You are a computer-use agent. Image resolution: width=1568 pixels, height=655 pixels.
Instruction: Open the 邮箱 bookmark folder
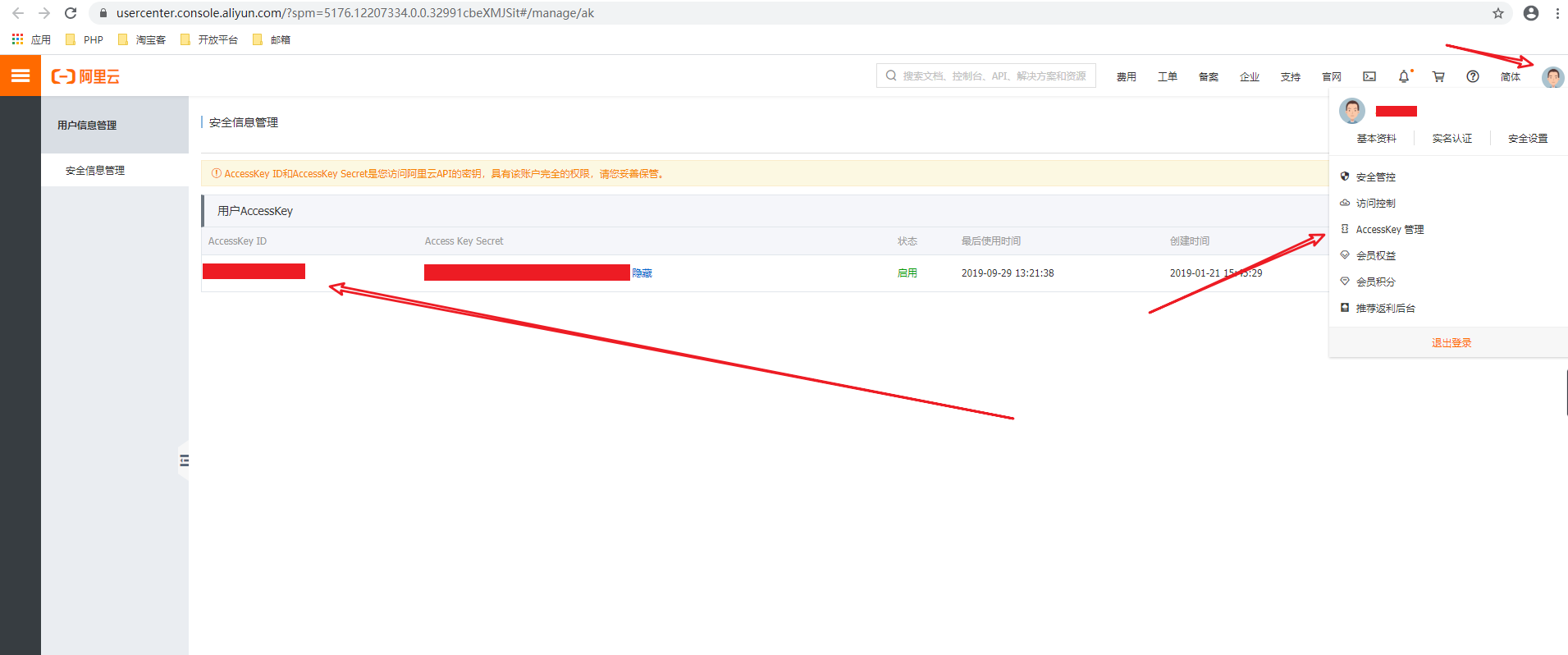point(272,39)
